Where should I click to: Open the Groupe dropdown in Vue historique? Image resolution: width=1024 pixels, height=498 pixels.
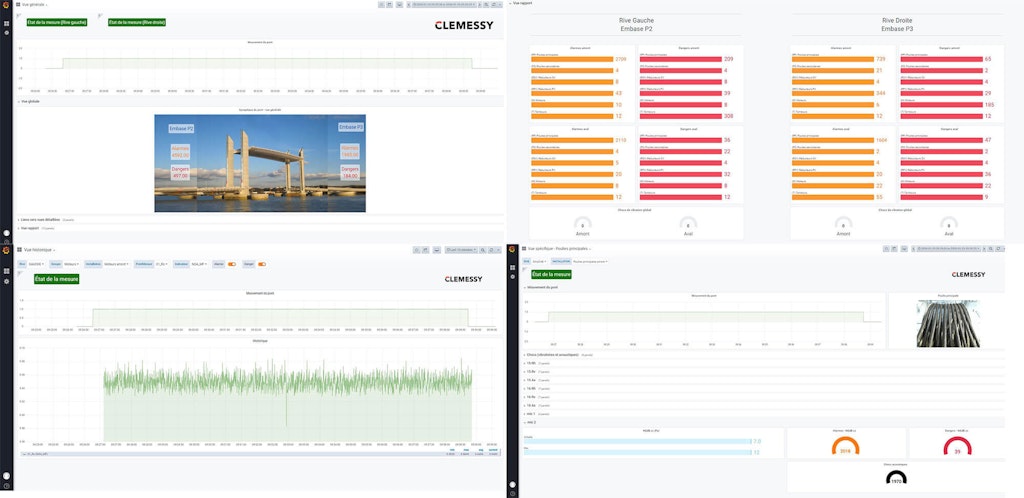click(70, 264)
